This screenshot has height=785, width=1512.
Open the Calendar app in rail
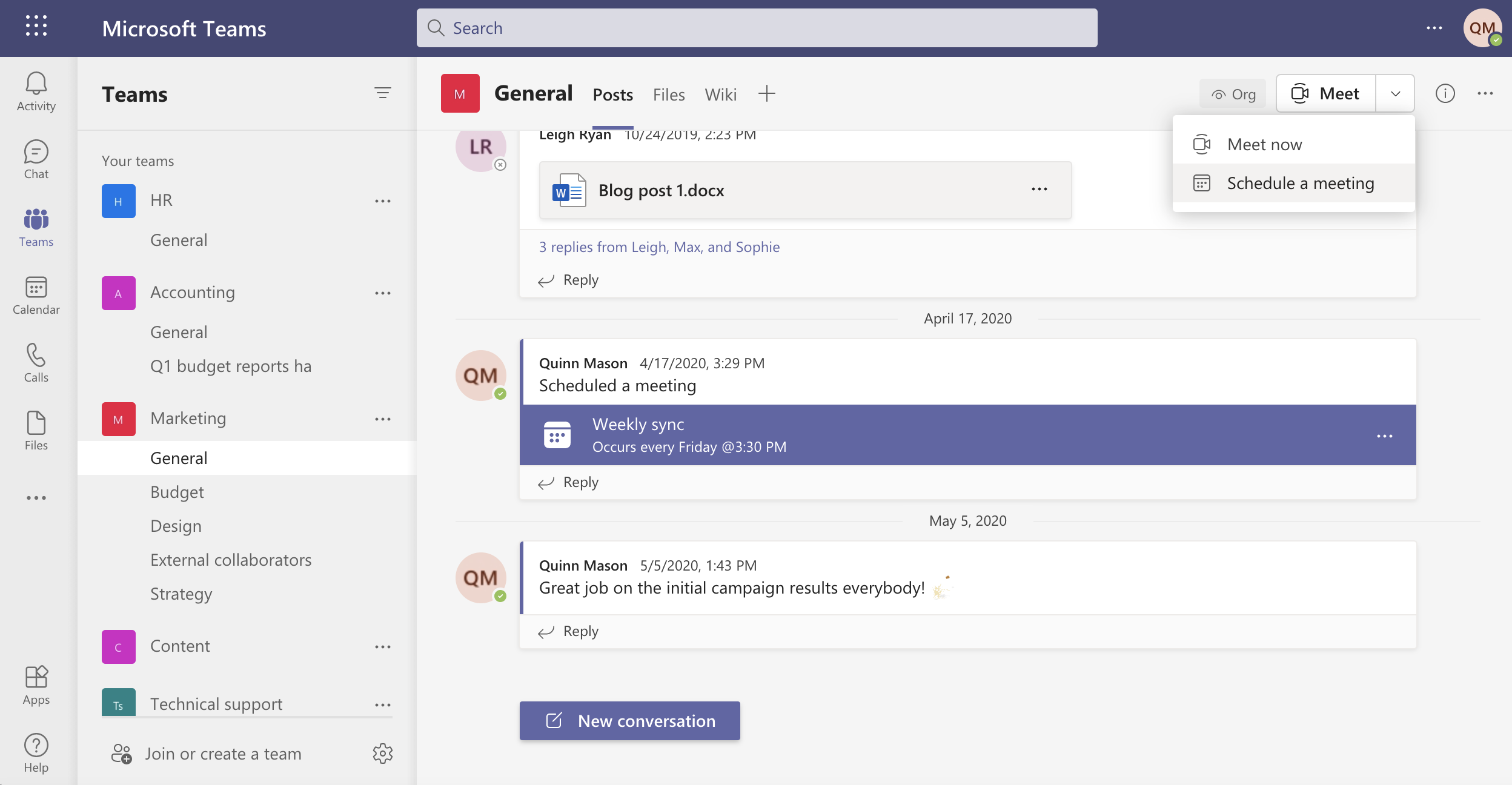pos(36,296)
